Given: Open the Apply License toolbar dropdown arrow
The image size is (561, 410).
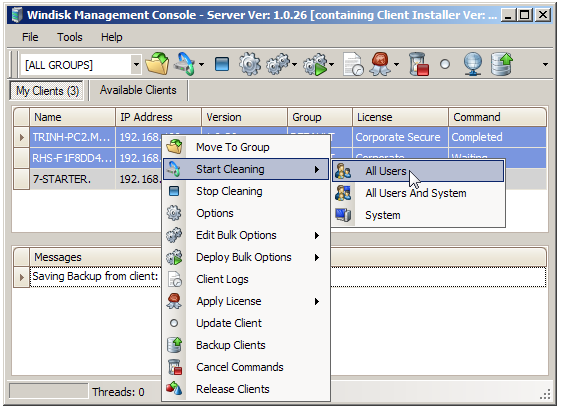Looking at the screenshot, I should coord(397,65).
